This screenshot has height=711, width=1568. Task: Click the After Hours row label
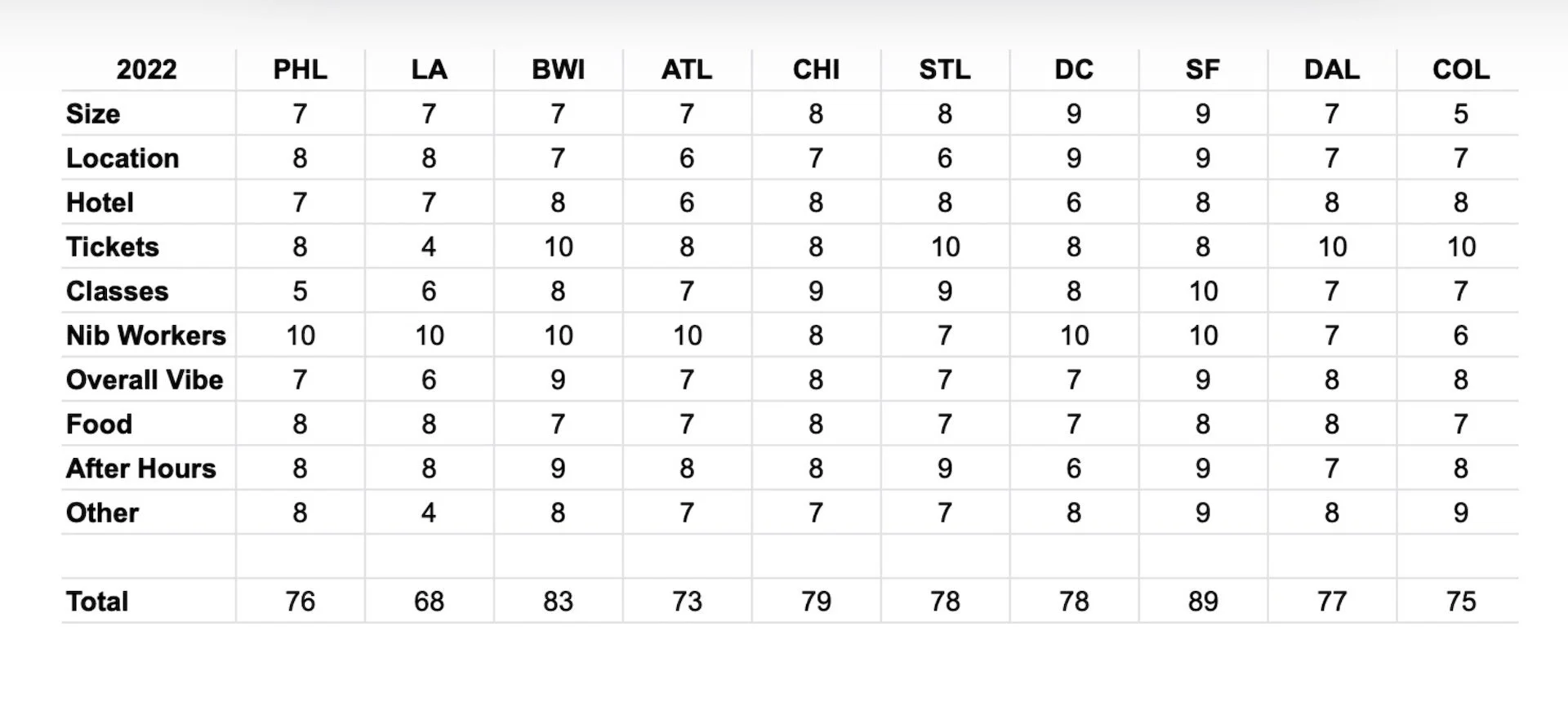pos(141,469)
